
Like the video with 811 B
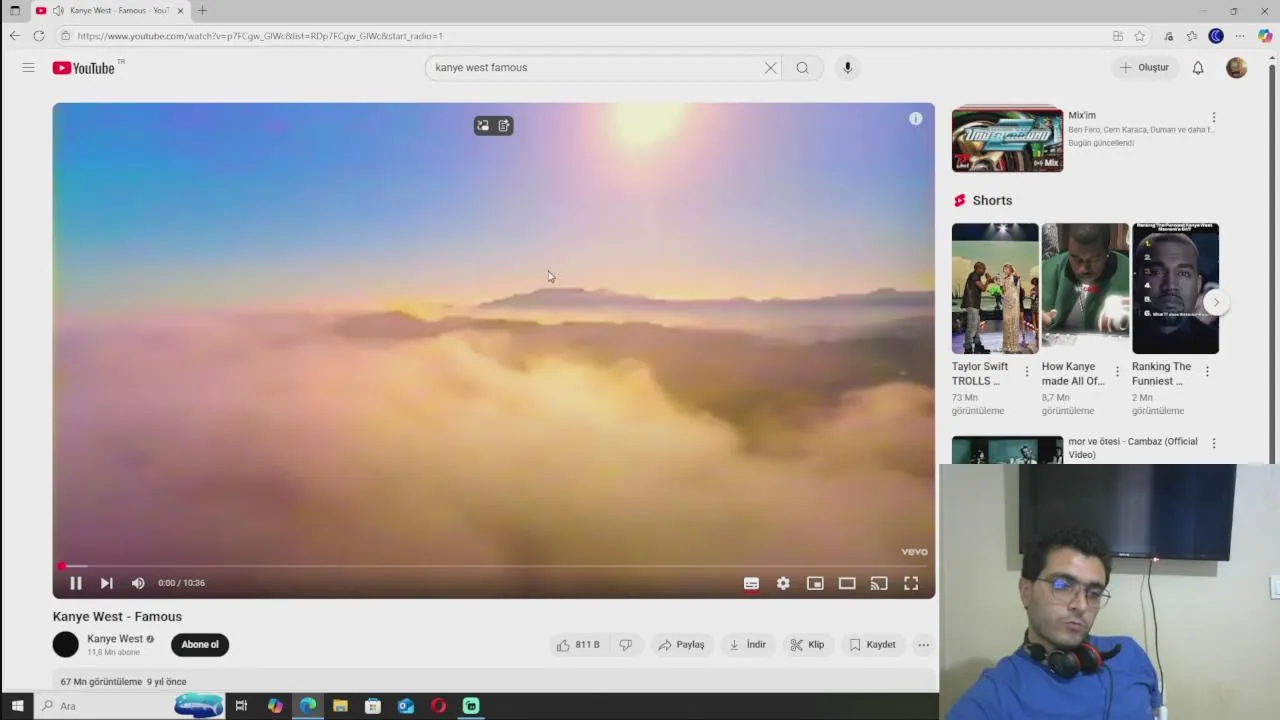[x=578, y=645]
